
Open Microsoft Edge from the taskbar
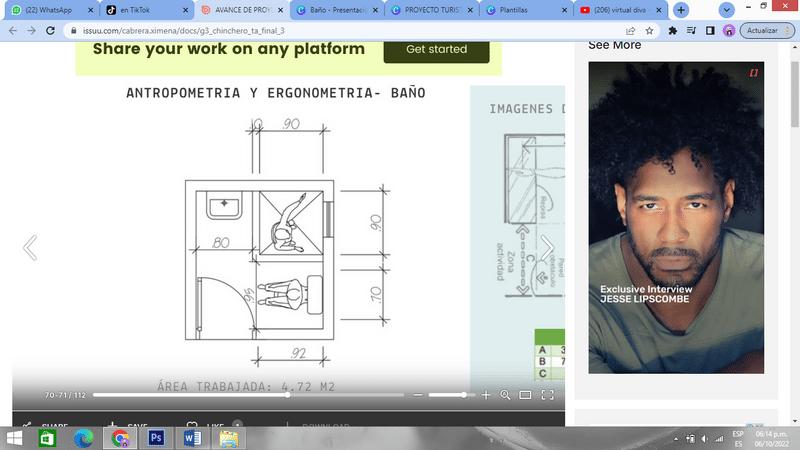click(83, 438)
